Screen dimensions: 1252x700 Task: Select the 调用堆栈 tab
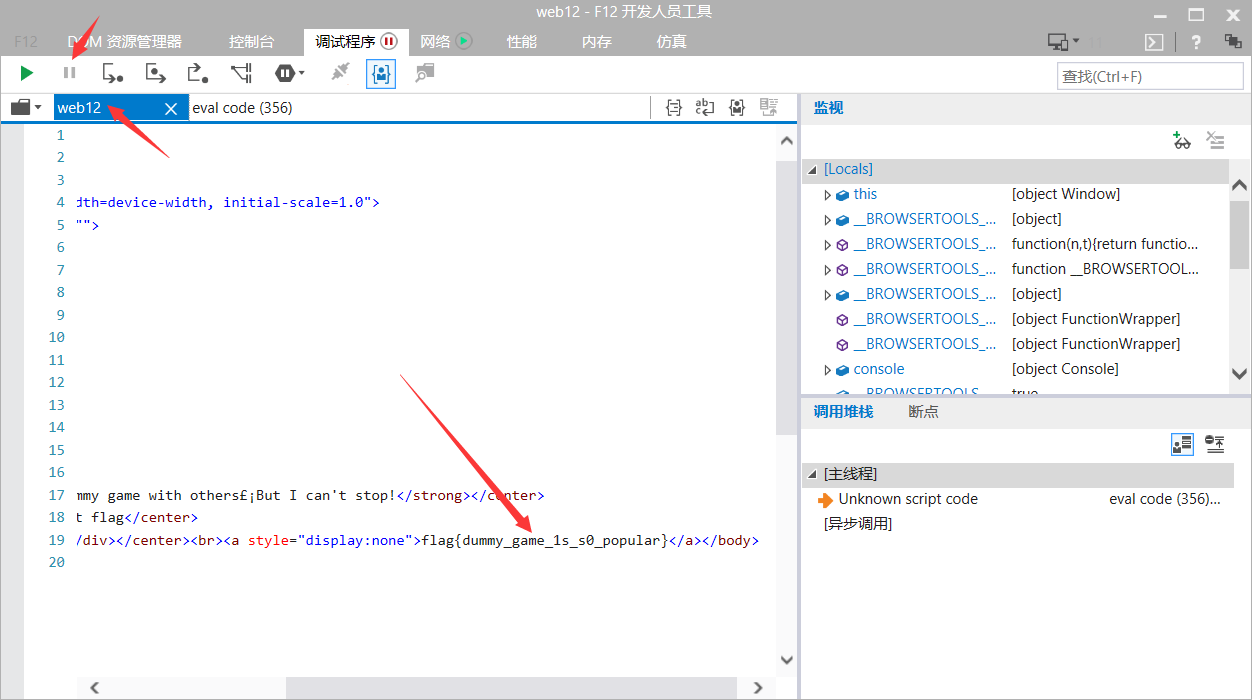pyautogui.click(x=843, y=411)
